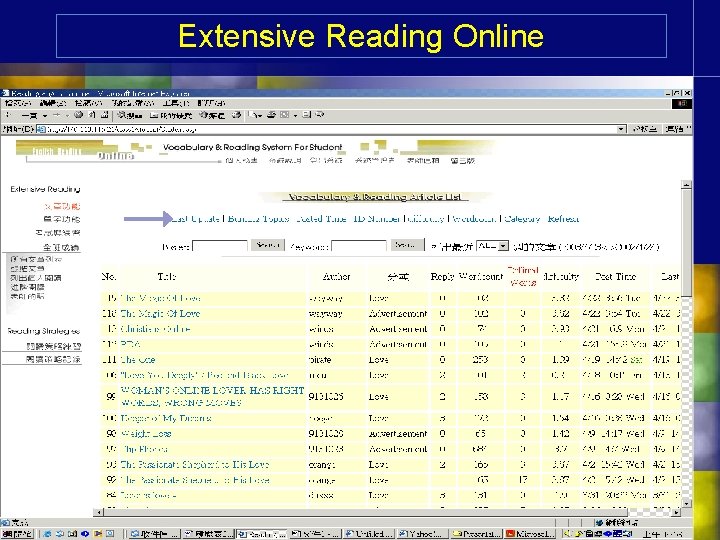Select 全班成績 in the left sidebar
This screenshot has height=540, width=720.
[x=62, y=248]
